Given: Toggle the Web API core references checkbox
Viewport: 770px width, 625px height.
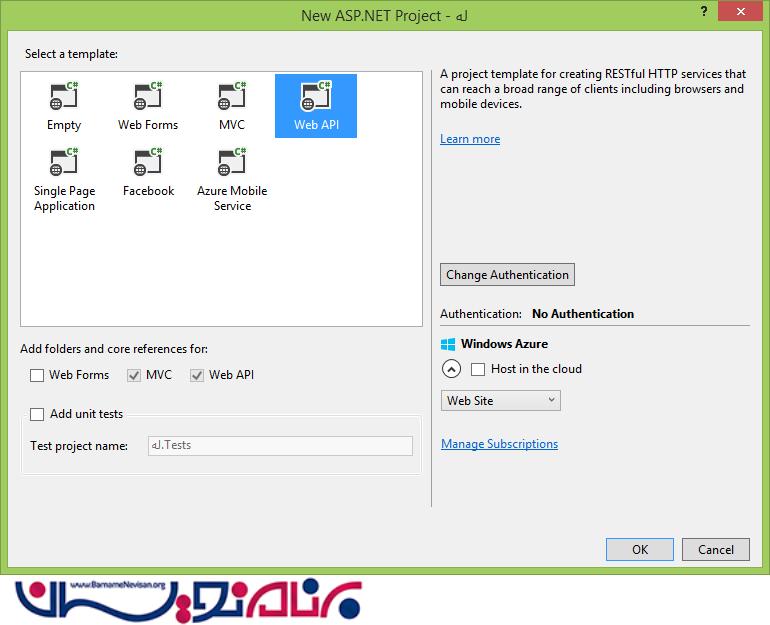Looking at the screenshot, I should point(197,375).
